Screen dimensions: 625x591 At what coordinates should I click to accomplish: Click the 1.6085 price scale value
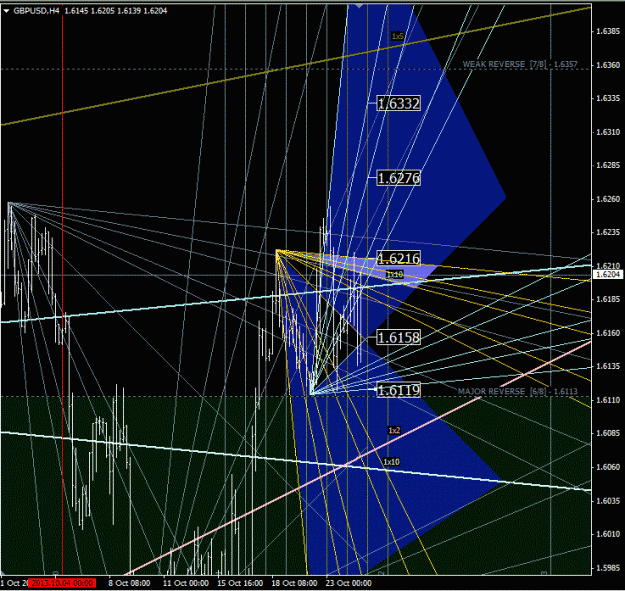(608, 433)
